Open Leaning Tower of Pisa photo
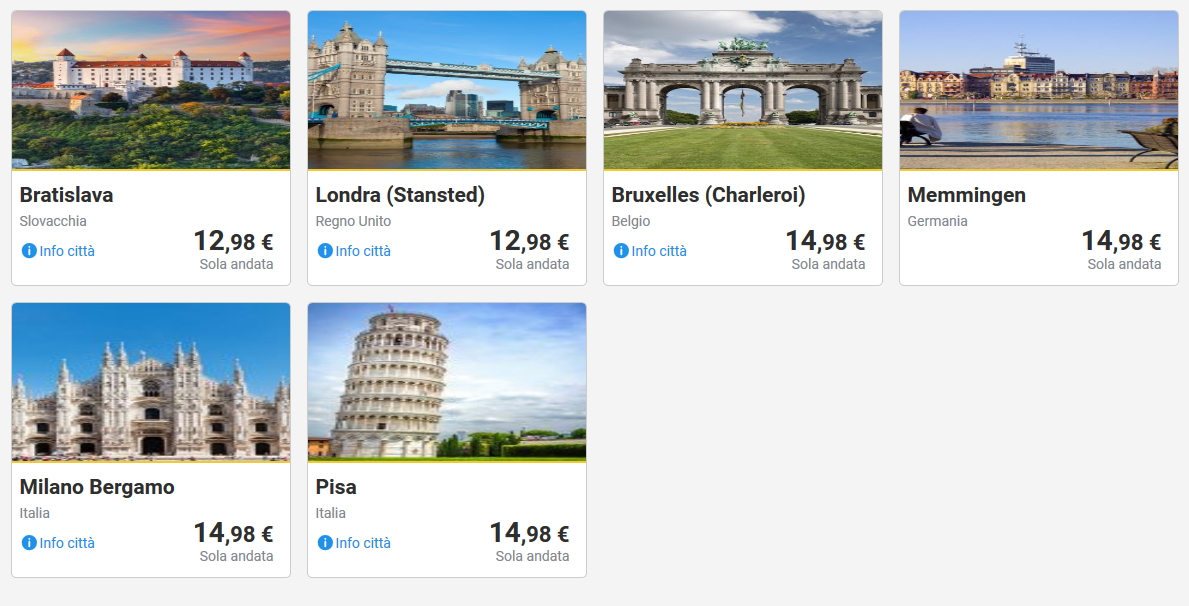The height and width of the screenshot is (606, 1189). tap(447, 382)
